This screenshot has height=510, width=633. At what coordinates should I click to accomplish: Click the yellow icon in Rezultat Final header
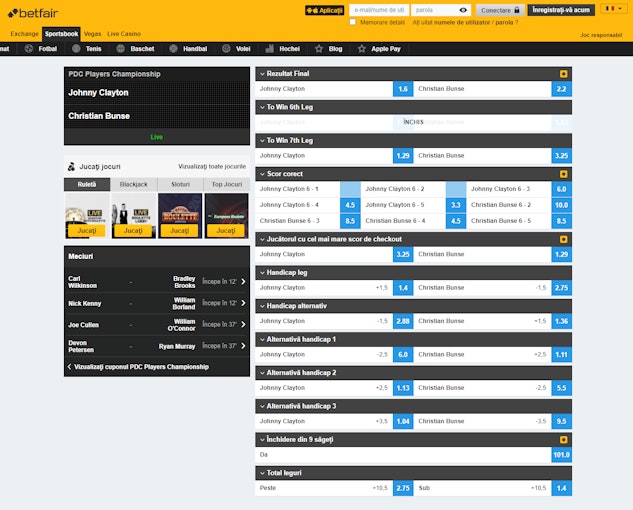point(564,74)
